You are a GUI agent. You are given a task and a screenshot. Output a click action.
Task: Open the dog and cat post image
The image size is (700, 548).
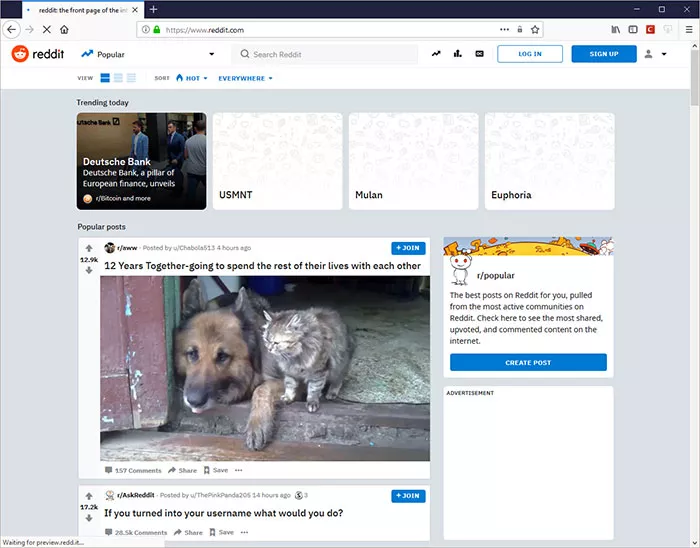pos(265,369)
